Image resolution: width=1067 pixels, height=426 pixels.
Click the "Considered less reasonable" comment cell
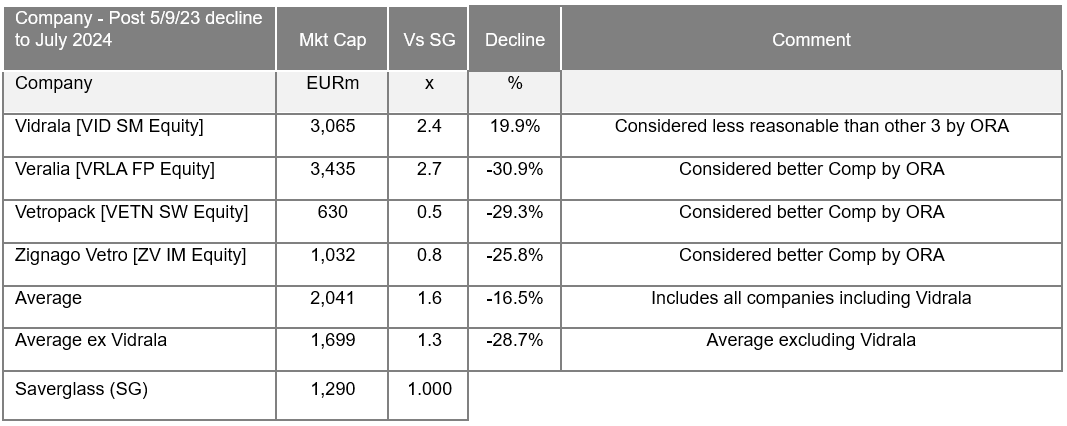click(811, 126)
